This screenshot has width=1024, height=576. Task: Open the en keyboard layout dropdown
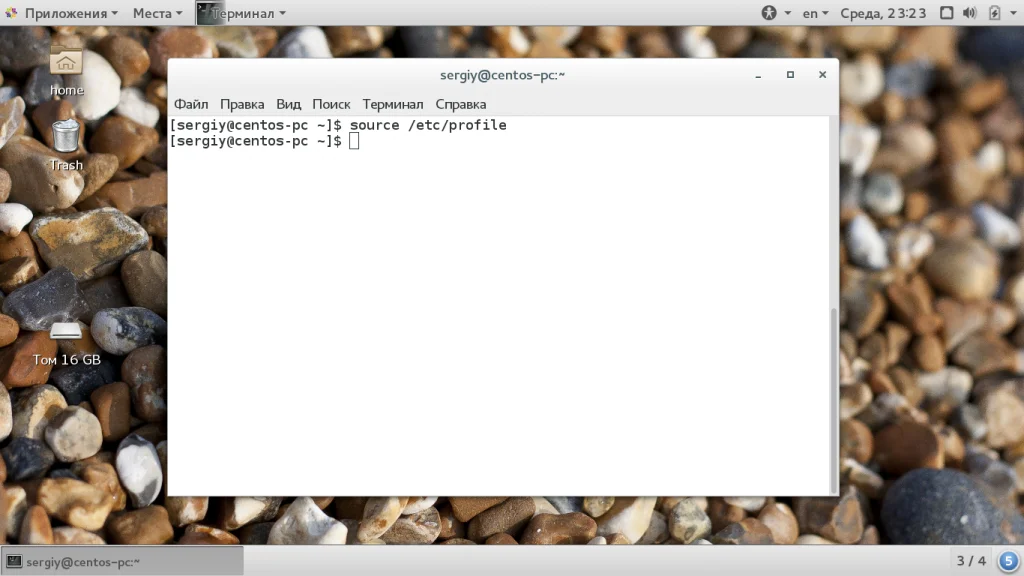(815, 13)
